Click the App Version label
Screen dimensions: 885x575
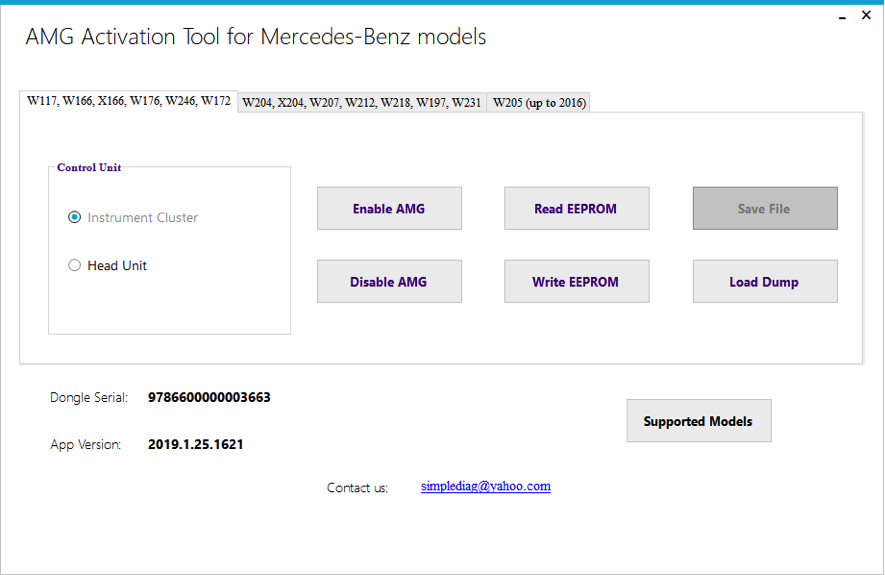click(x=85, y=445)
